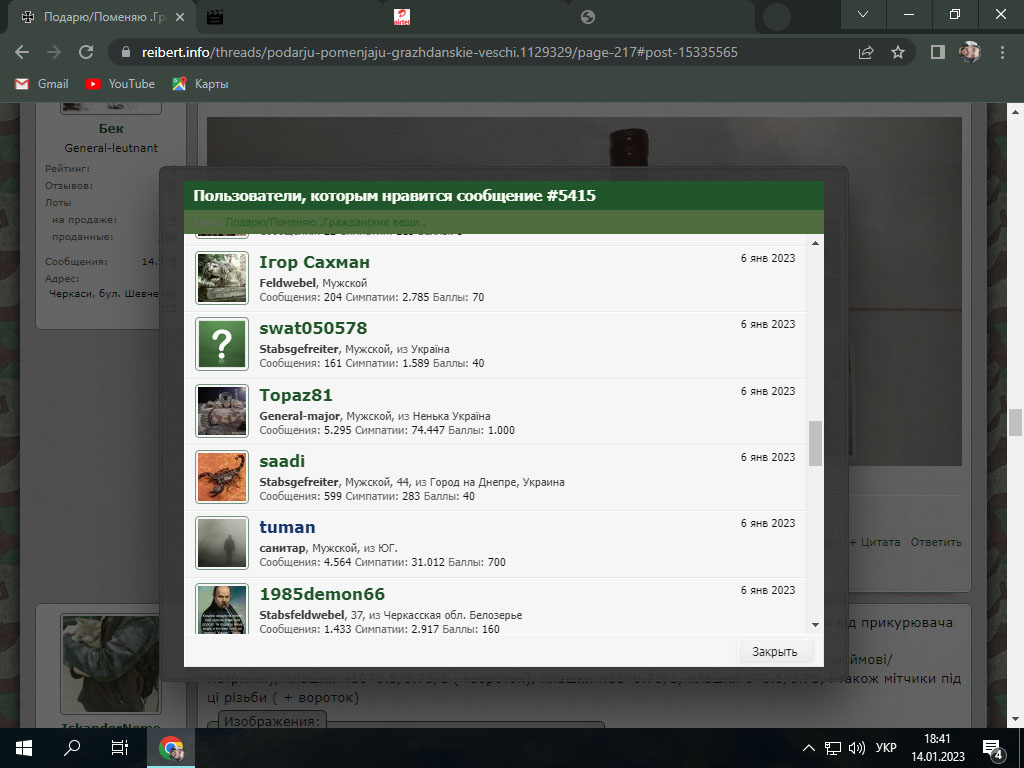Open Gmail bookmark

tap(42, 84)
